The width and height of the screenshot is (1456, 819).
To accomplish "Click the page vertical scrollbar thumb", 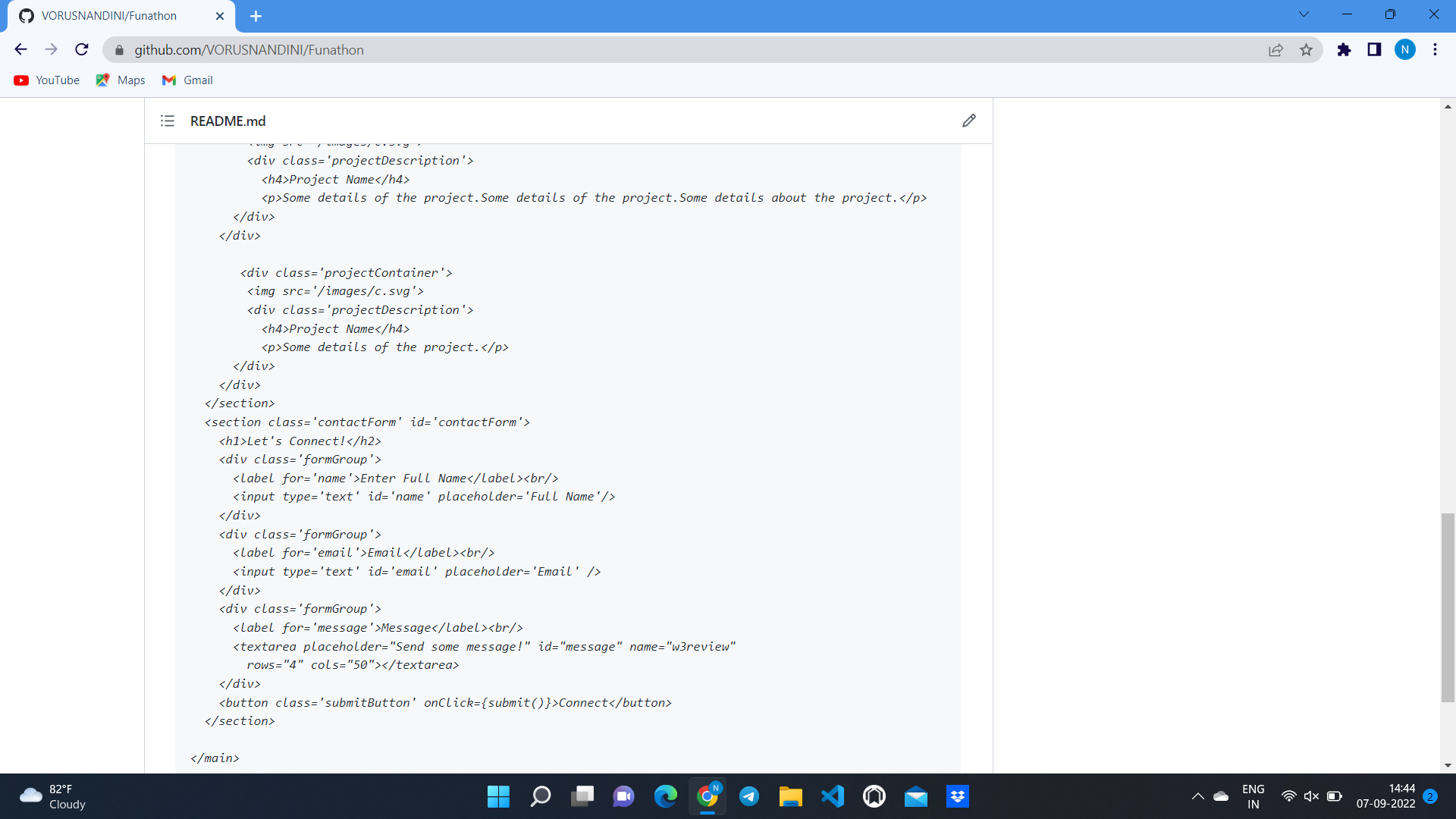I will pos(1448,607).
